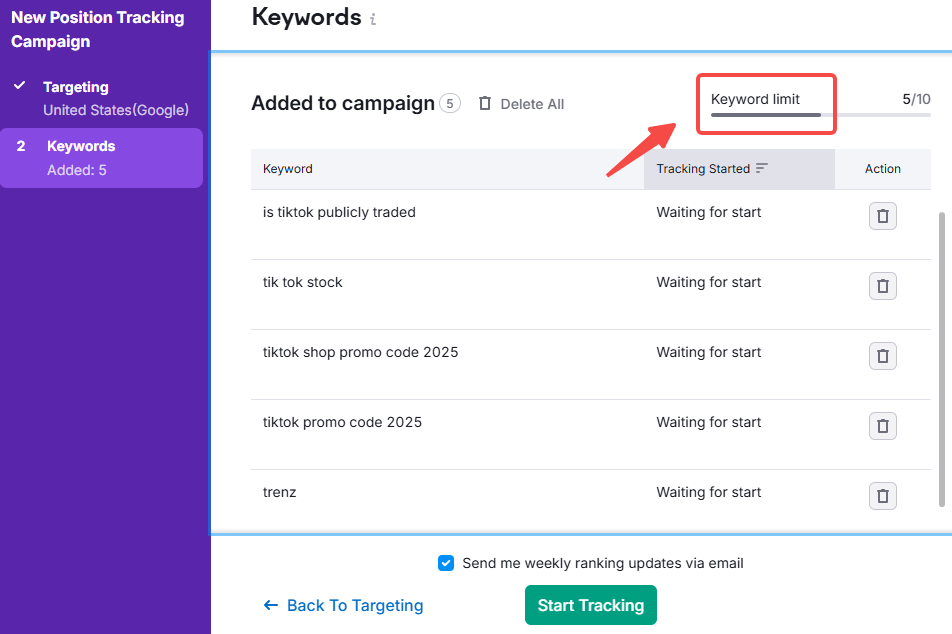
Task: Uncheck weekly ranking updates email checkbox
Action: [446, 563]
